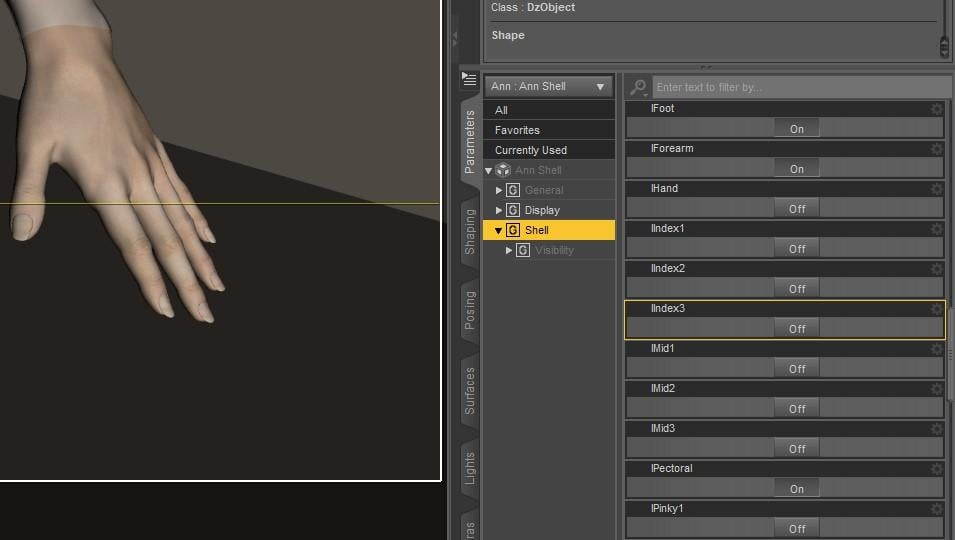Expand the General group arrow
This screenshot has width=955, height=540.
point(499,191)
